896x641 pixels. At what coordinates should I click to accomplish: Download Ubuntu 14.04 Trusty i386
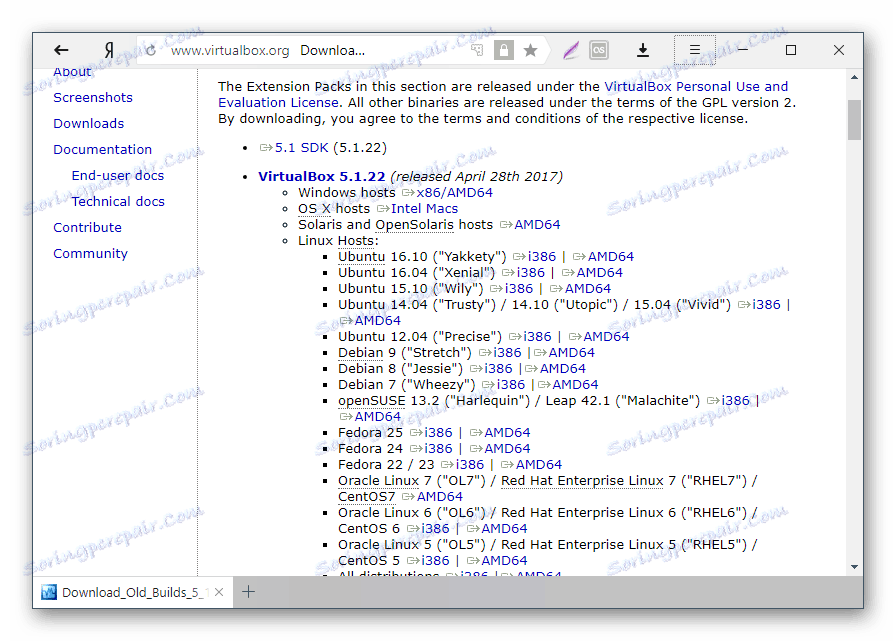[766, 305]
